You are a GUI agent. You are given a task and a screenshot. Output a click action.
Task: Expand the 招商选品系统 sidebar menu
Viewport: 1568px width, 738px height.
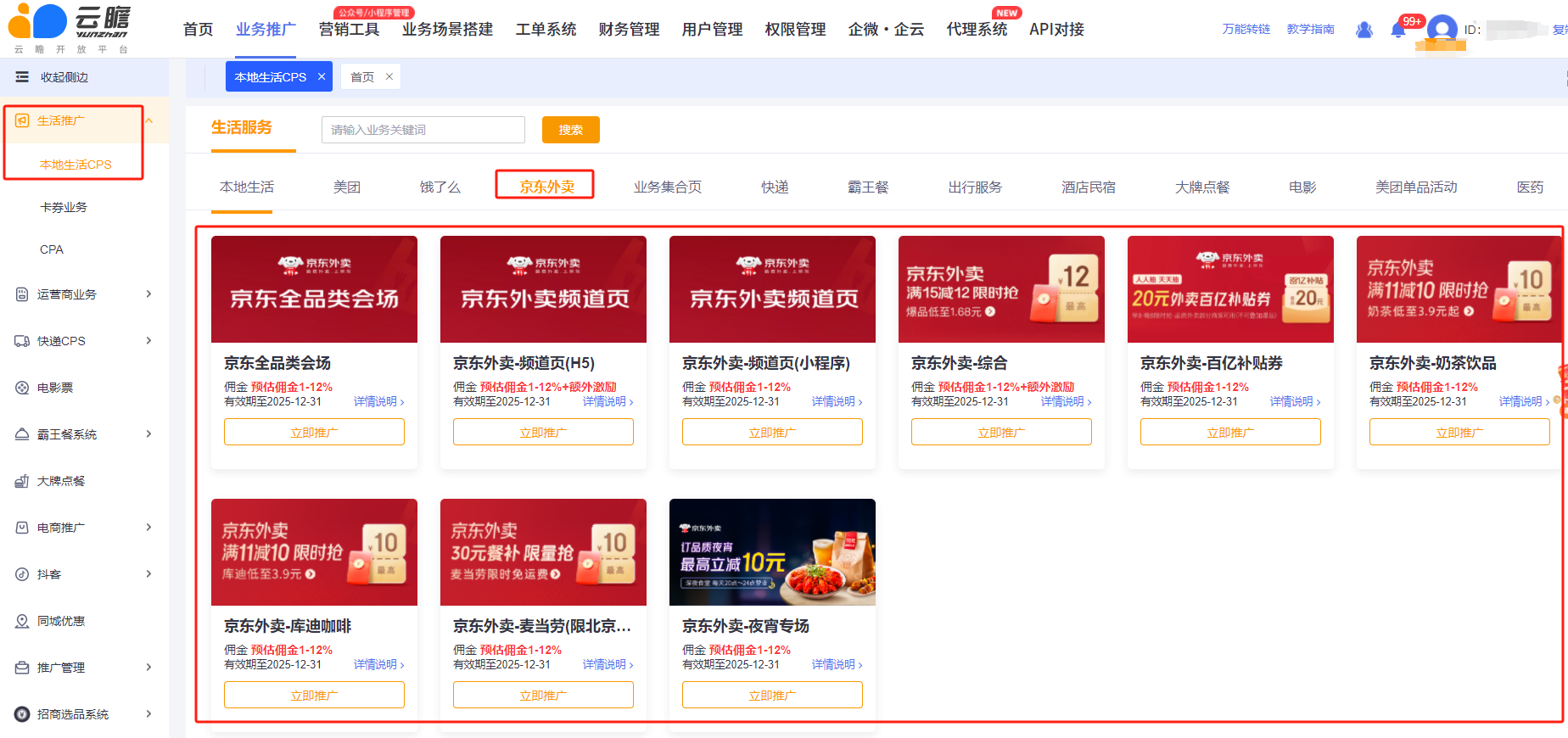click(149, 714)
